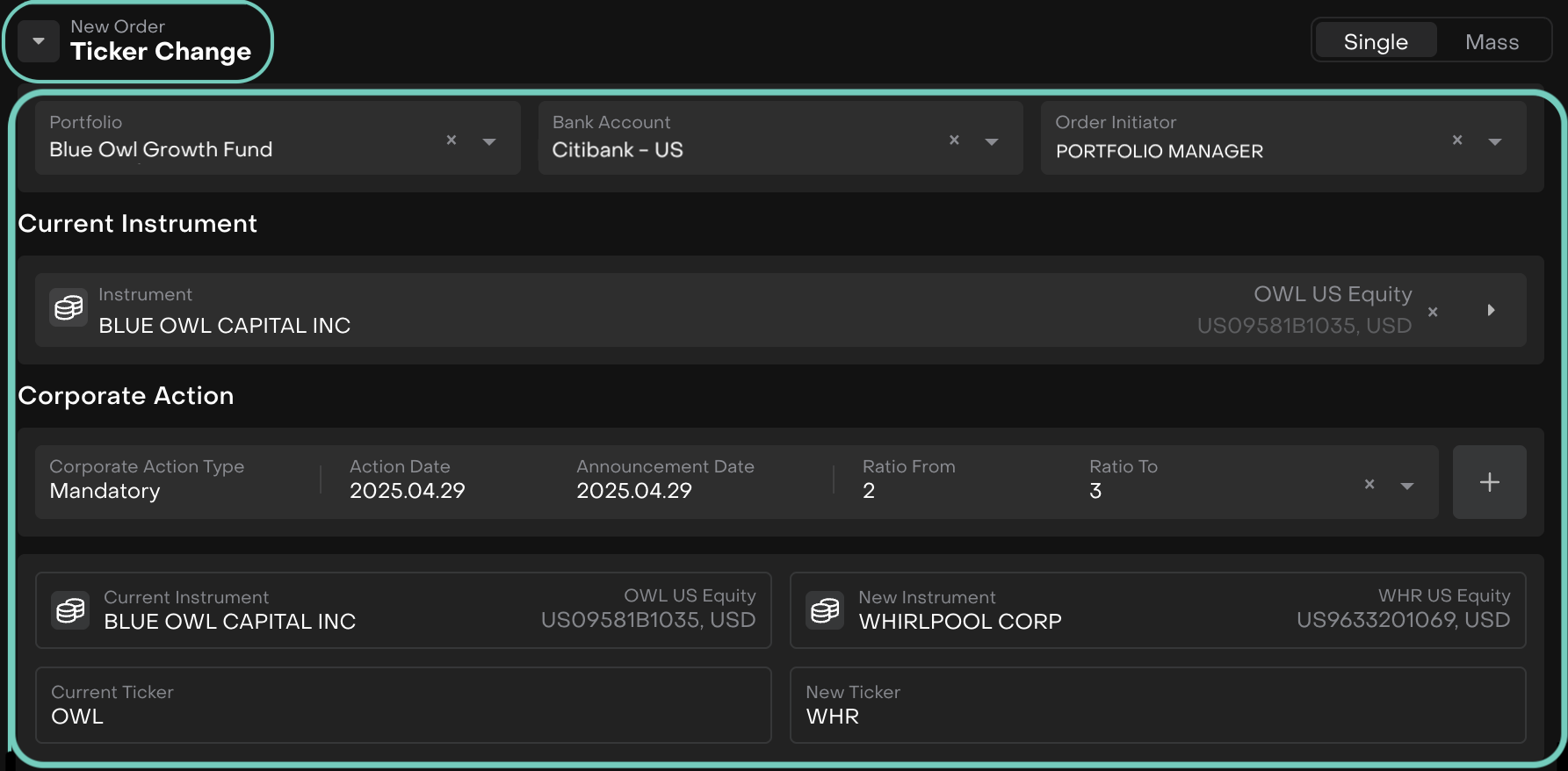Switch to Single order mode
1568x771 pixels.
tap(1375, 41)
